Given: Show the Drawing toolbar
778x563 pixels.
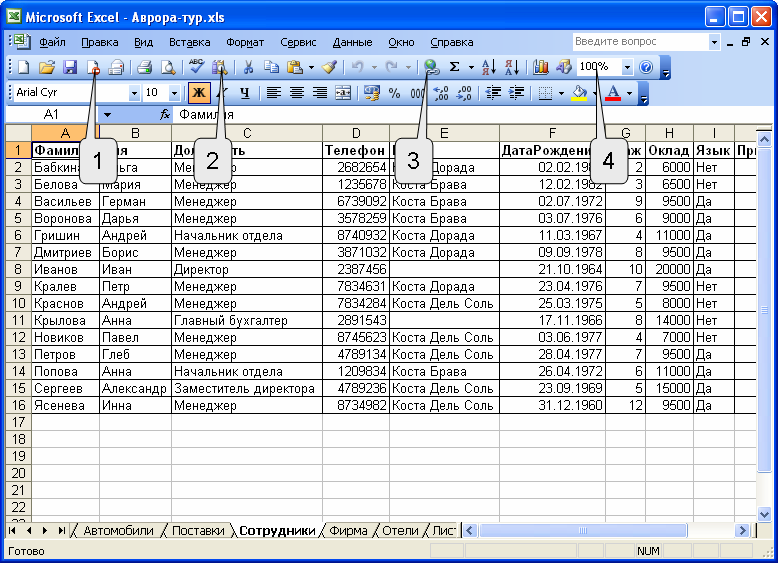Looking at the screenshot, I should click(x=564, y=67).
